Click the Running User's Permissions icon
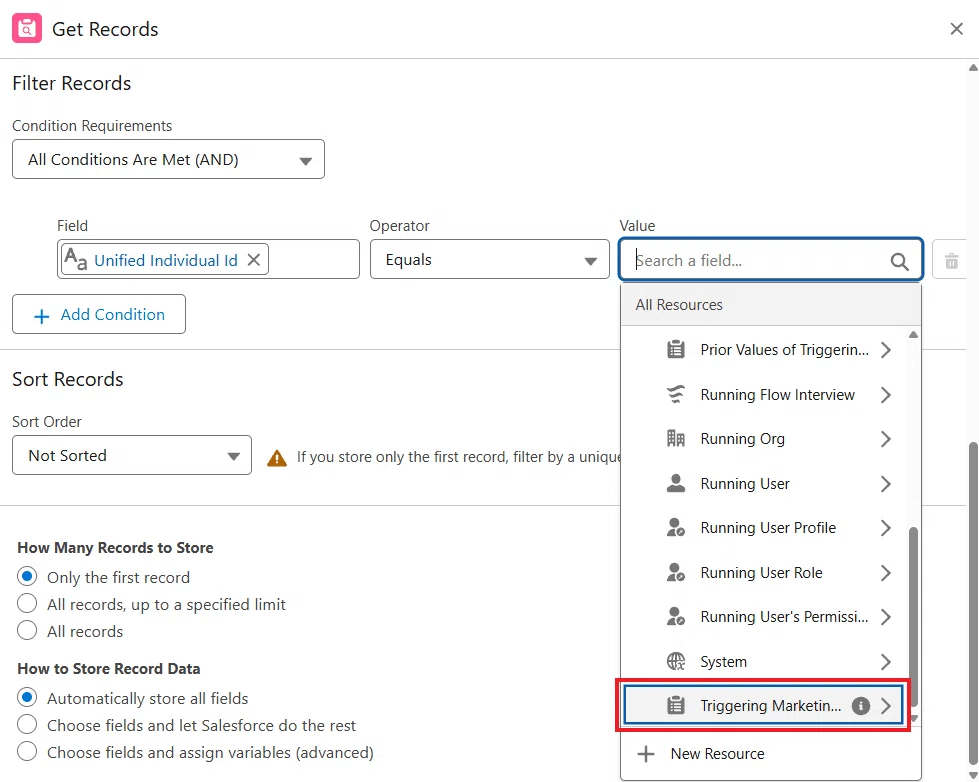This screenshot has height=782, width=979. [x=676, y=616]
